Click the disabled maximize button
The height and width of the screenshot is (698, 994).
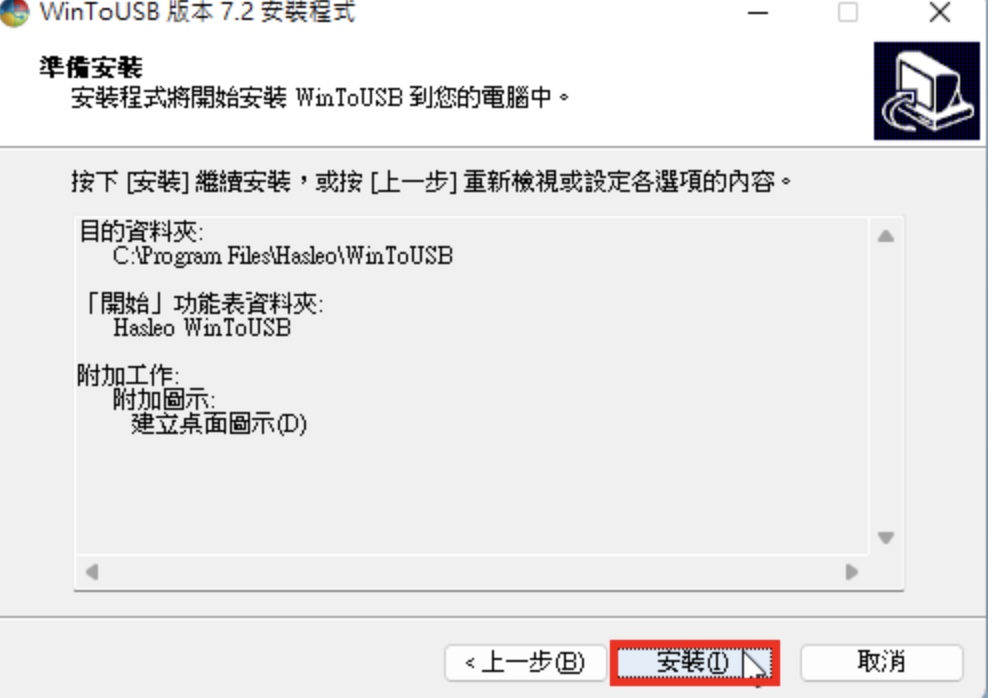point(848,13)
